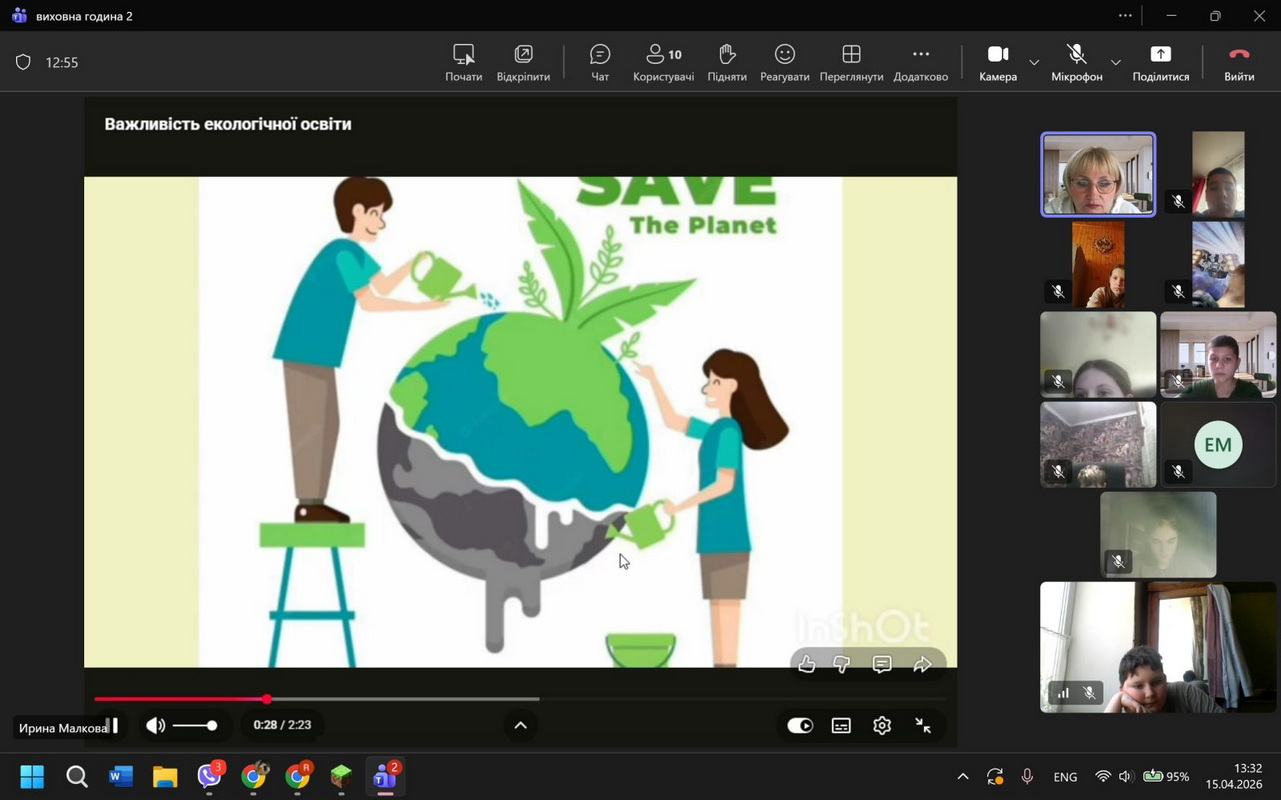
Task: Open the Додатково more options menu
Action: pos(920,62)
